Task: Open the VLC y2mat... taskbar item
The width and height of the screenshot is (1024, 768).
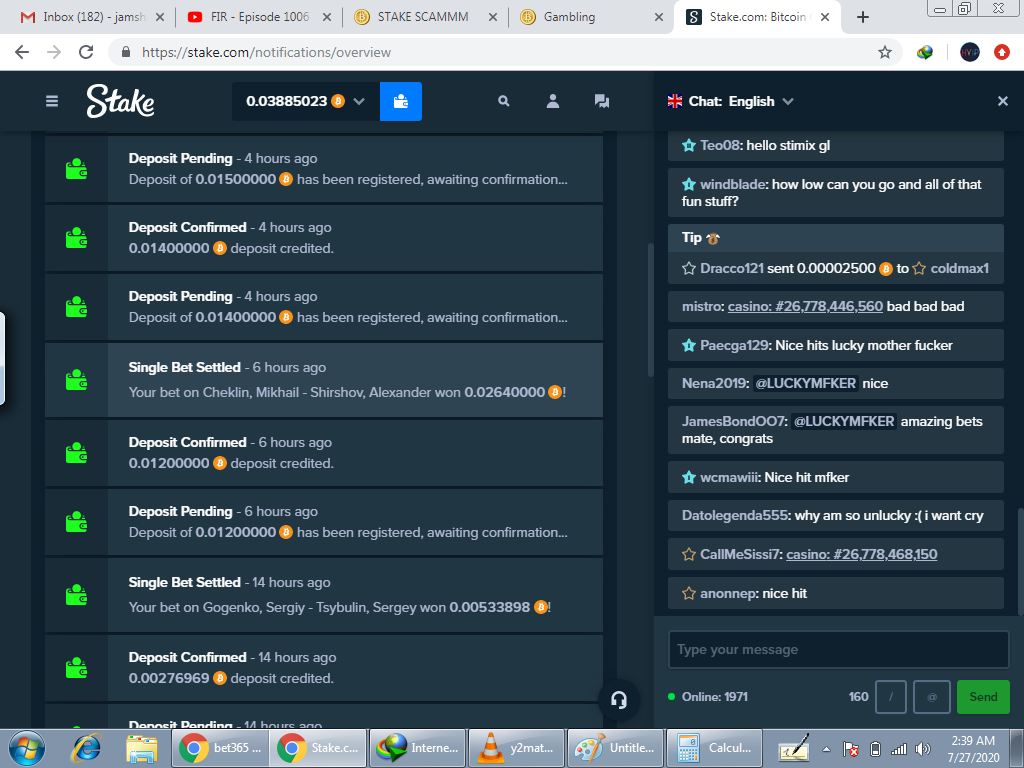Action: pyautogui.click(x=516, y=748)
